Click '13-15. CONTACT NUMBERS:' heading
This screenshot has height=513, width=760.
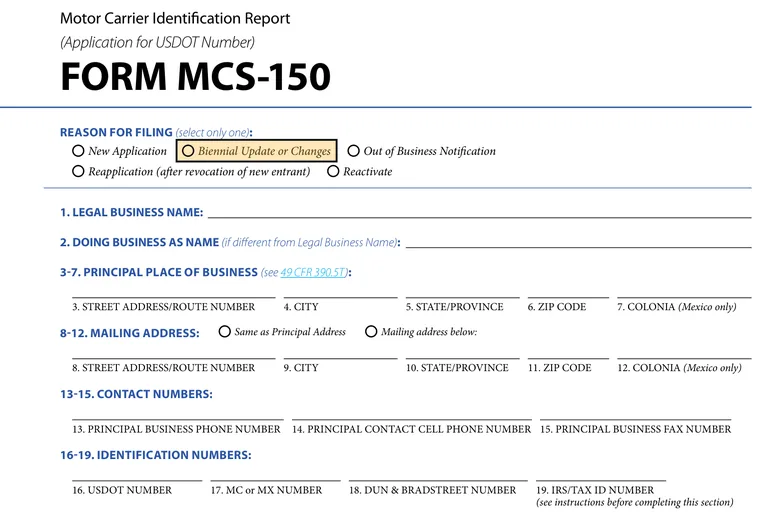[x=136, y=394]
